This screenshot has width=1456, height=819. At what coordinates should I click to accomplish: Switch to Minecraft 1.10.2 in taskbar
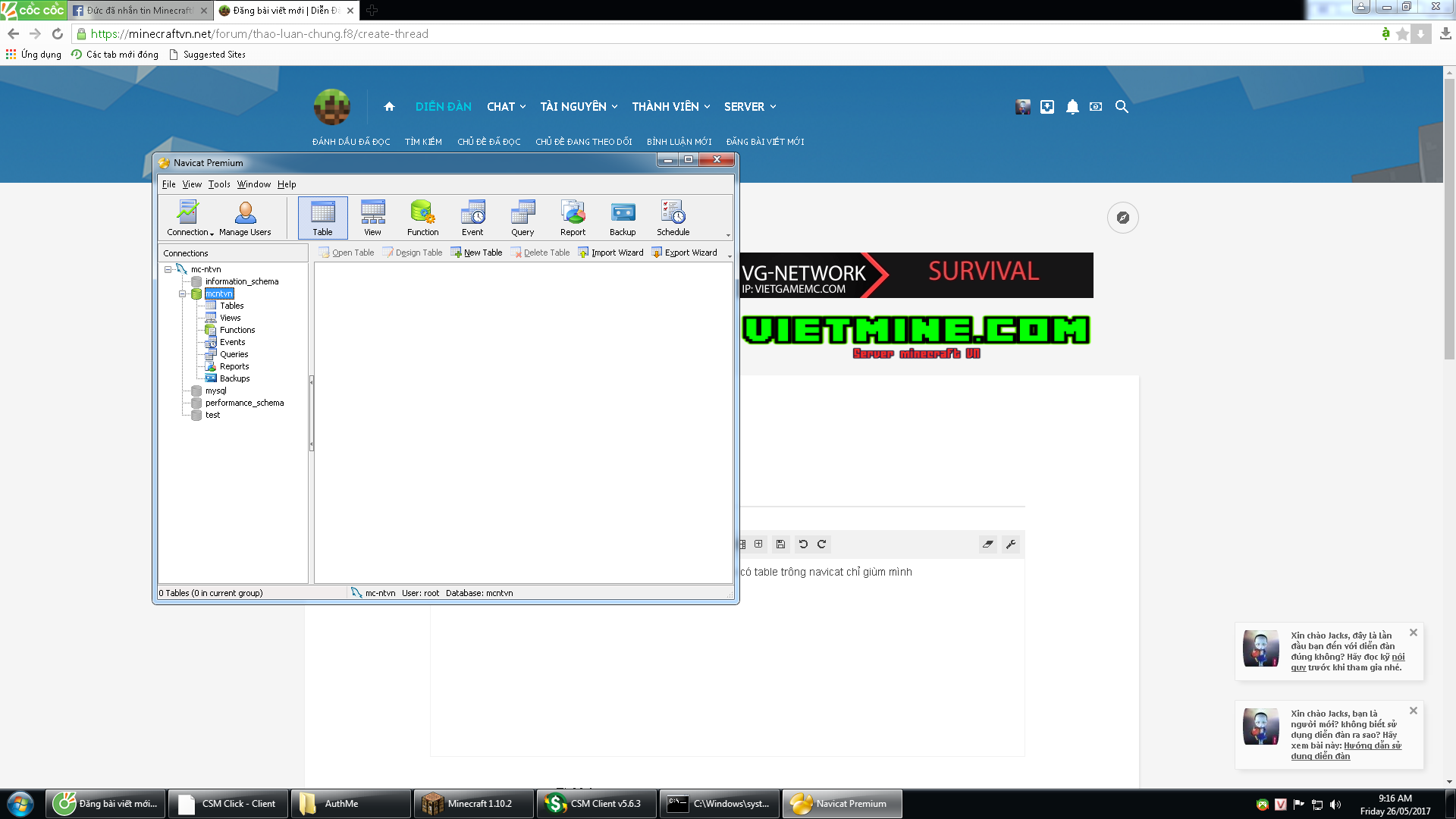(473, 804)
